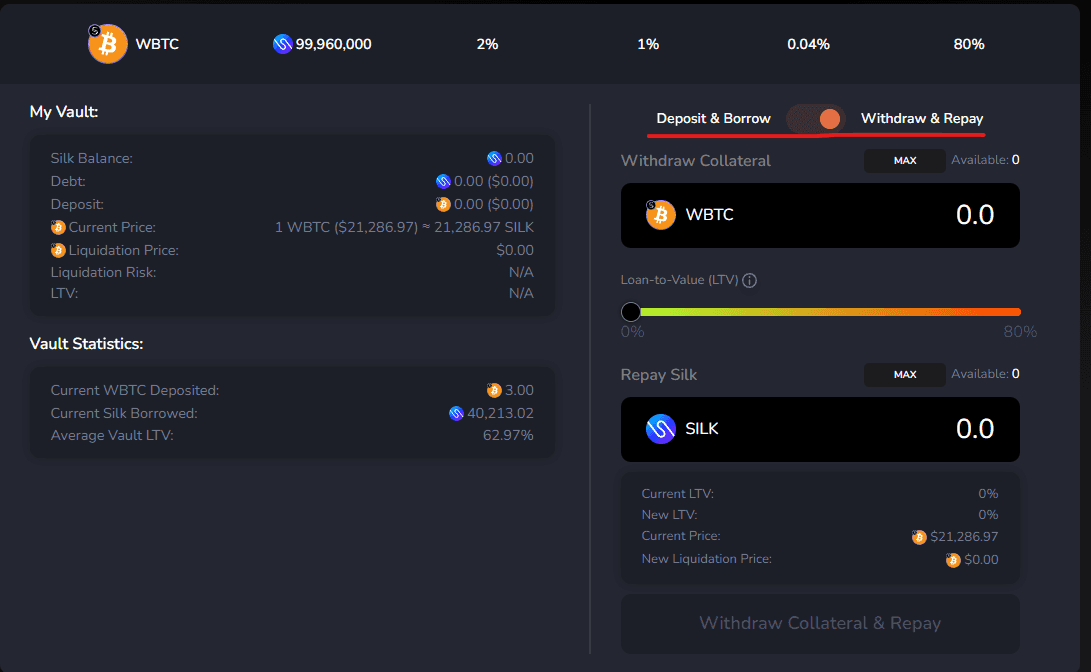Click the 2% value in header row

coord(487,45)
